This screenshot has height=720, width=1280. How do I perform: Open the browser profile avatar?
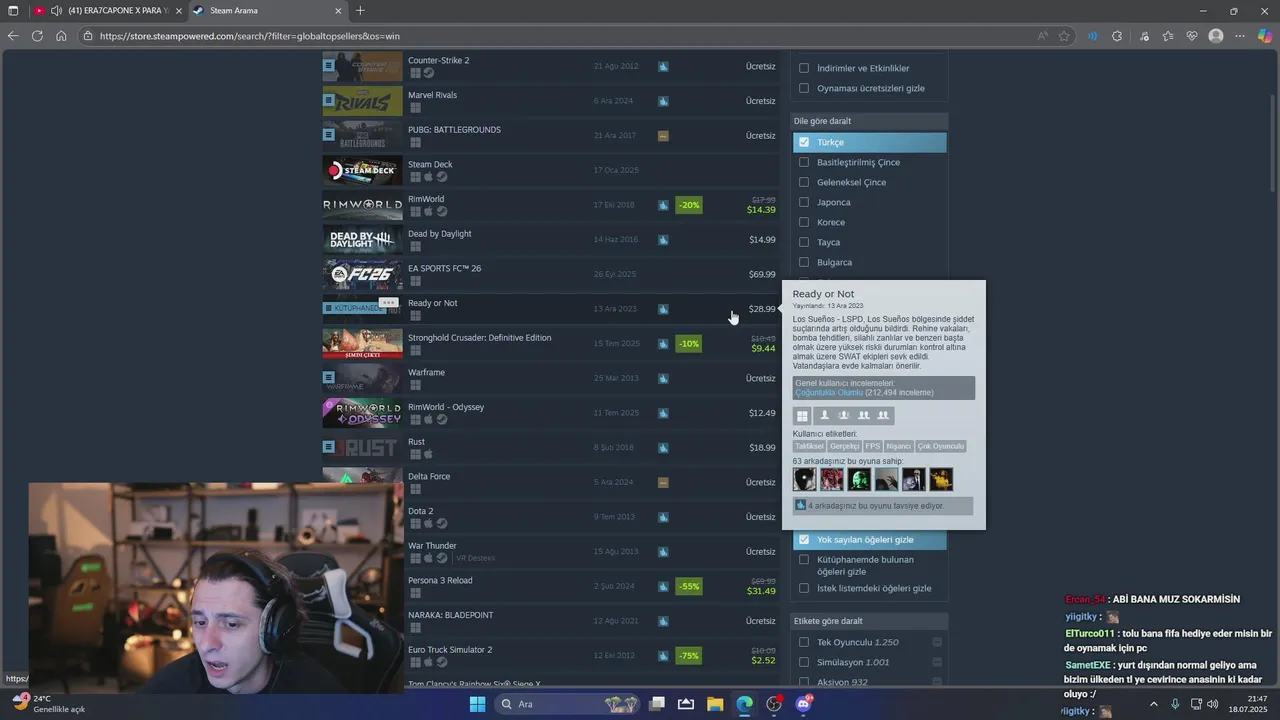(x=1216, y=36)
